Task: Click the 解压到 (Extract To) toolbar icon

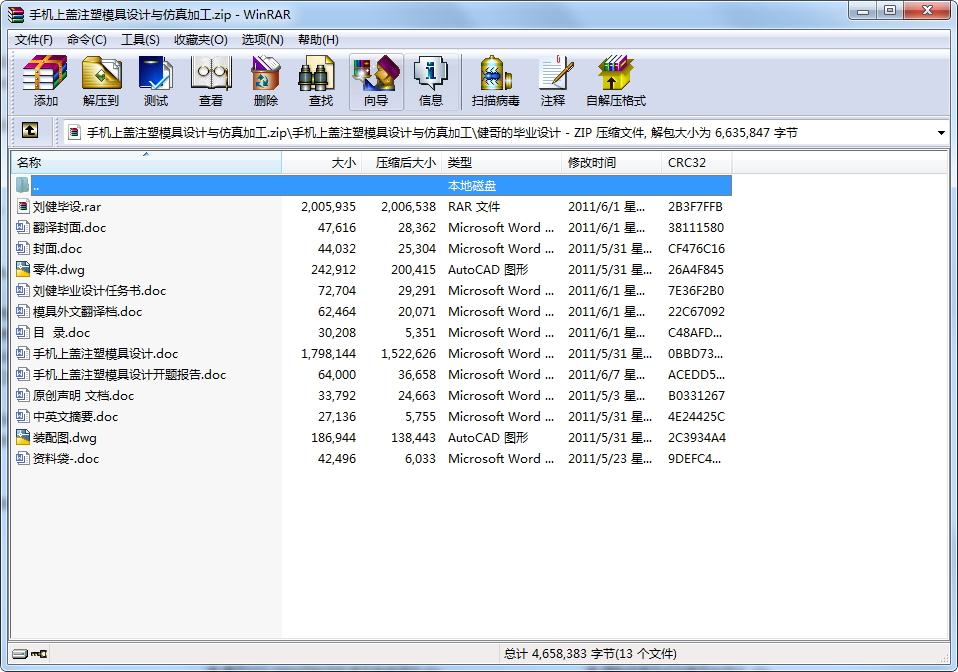Action: point(101,81)
